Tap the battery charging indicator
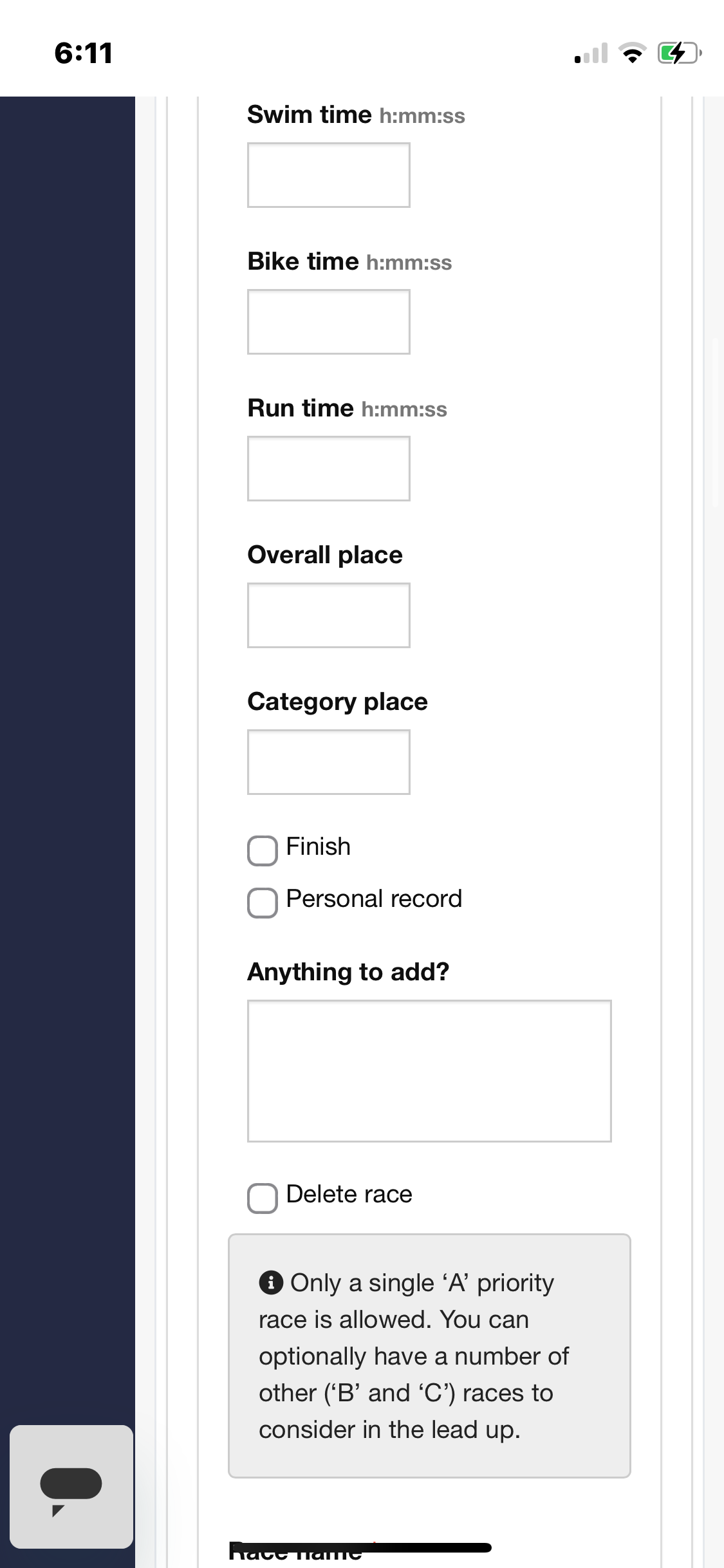The width and height of the screenshot is (724, 1568). [x=679, y=53]
